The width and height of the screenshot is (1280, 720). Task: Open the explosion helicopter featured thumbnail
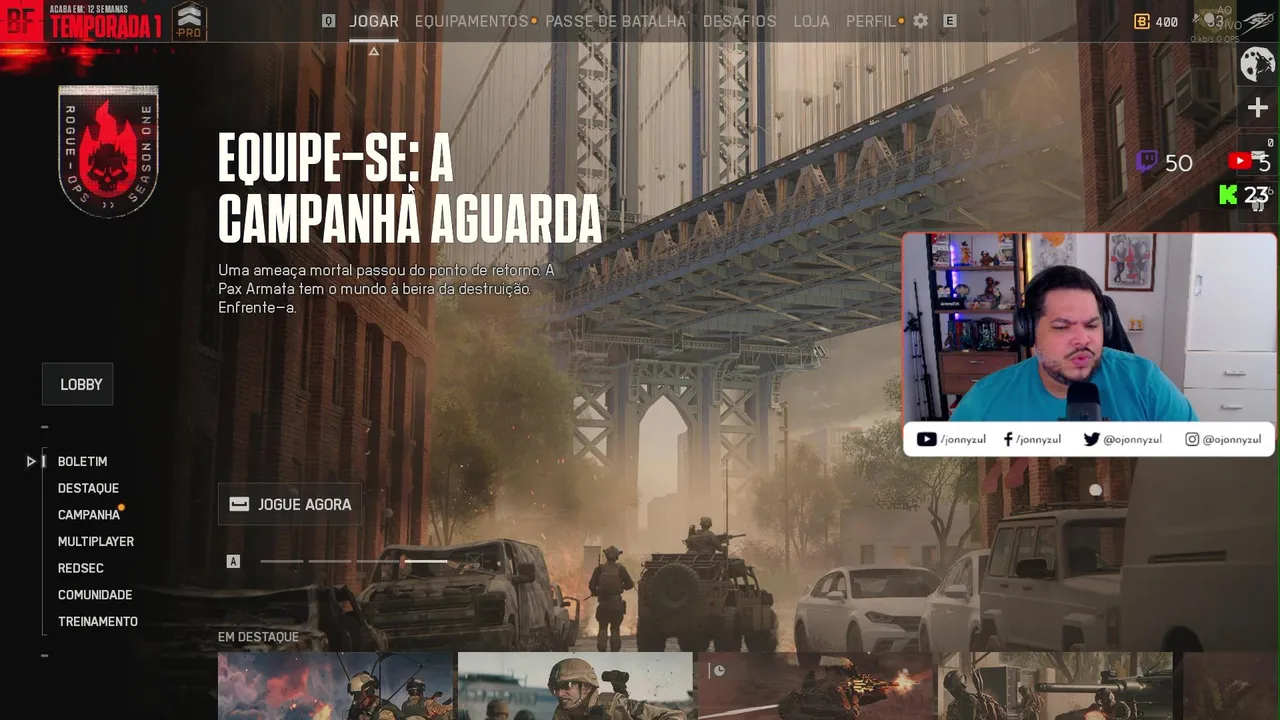coord(336,686)
